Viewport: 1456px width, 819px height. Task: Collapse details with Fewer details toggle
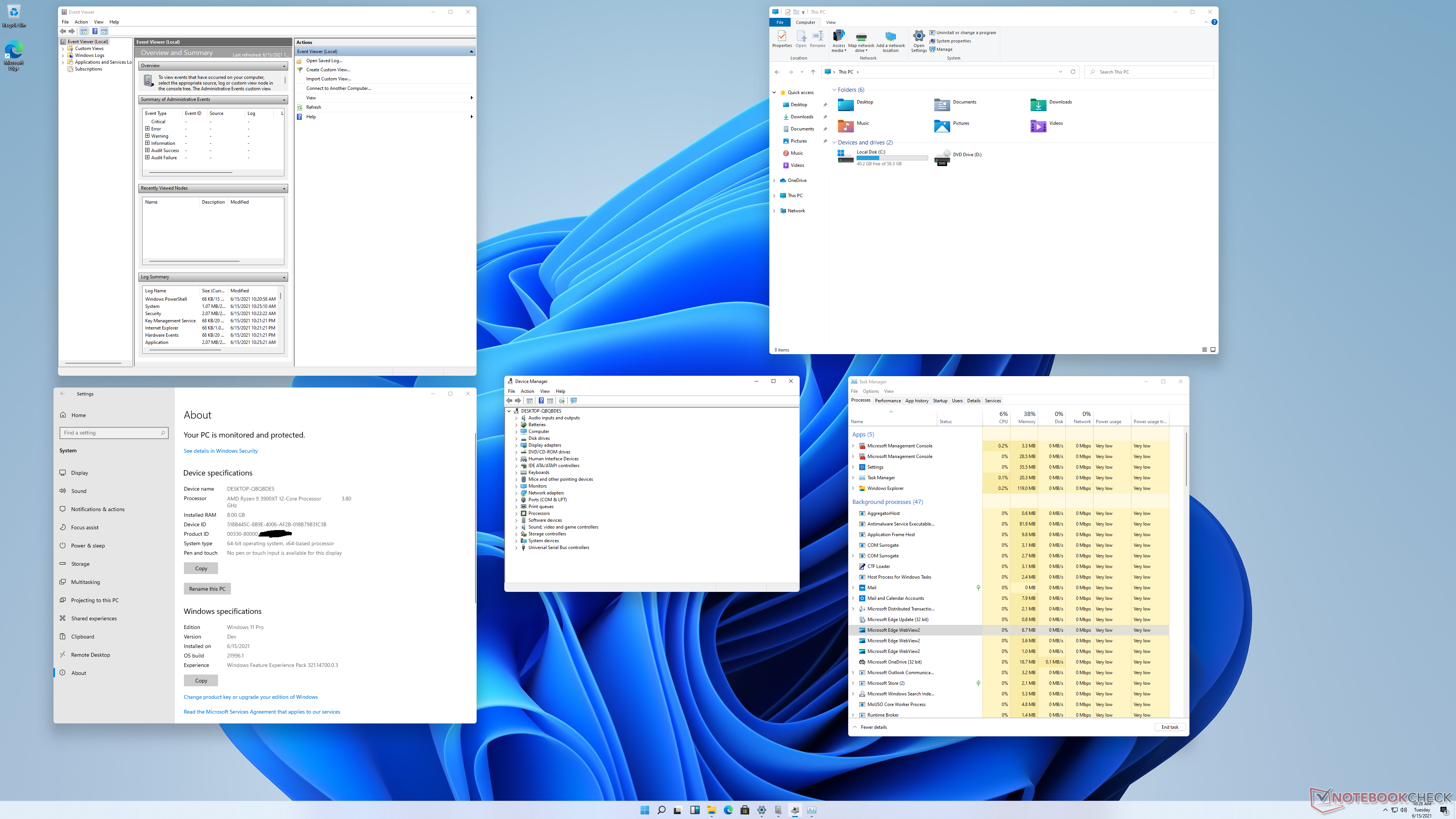tap(871, 727)
